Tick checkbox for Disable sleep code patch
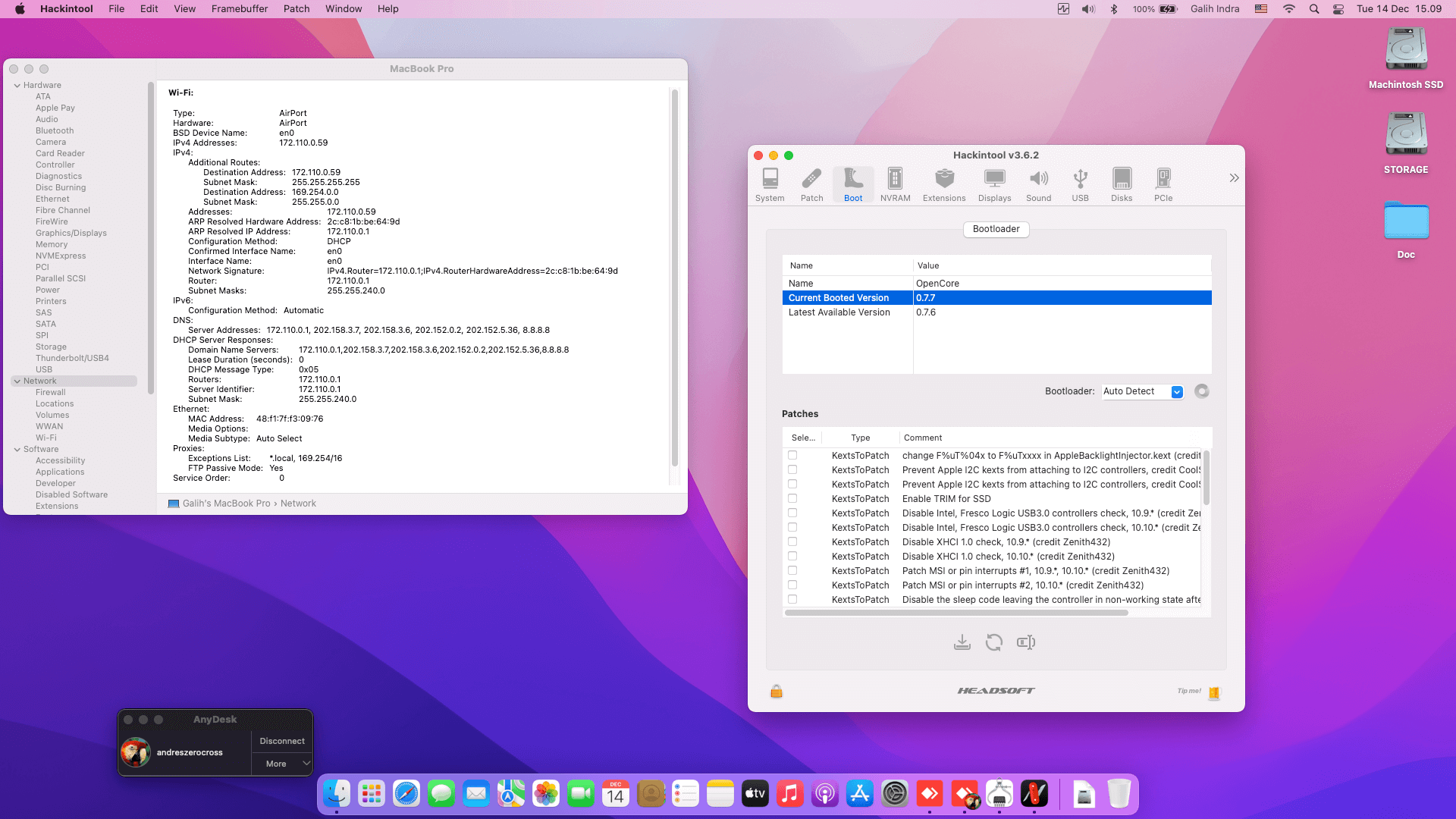 792,599
